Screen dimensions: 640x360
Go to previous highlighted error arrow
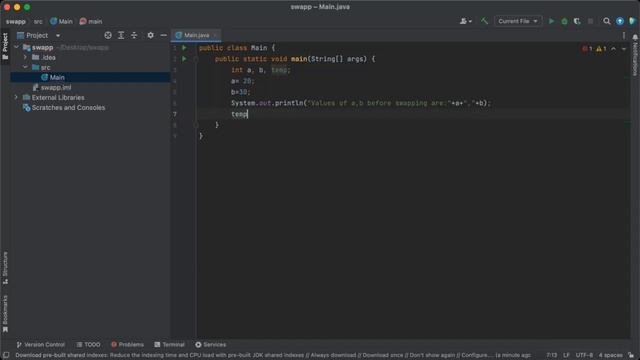point(613,49)
